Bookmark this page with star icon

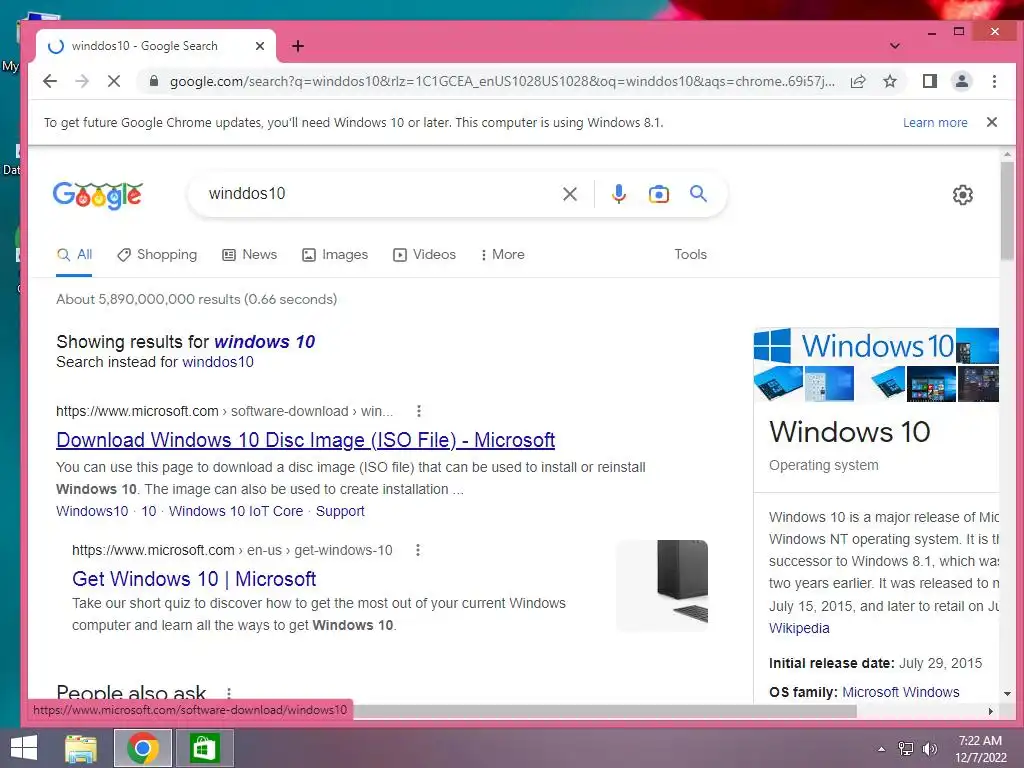(889, 81)
